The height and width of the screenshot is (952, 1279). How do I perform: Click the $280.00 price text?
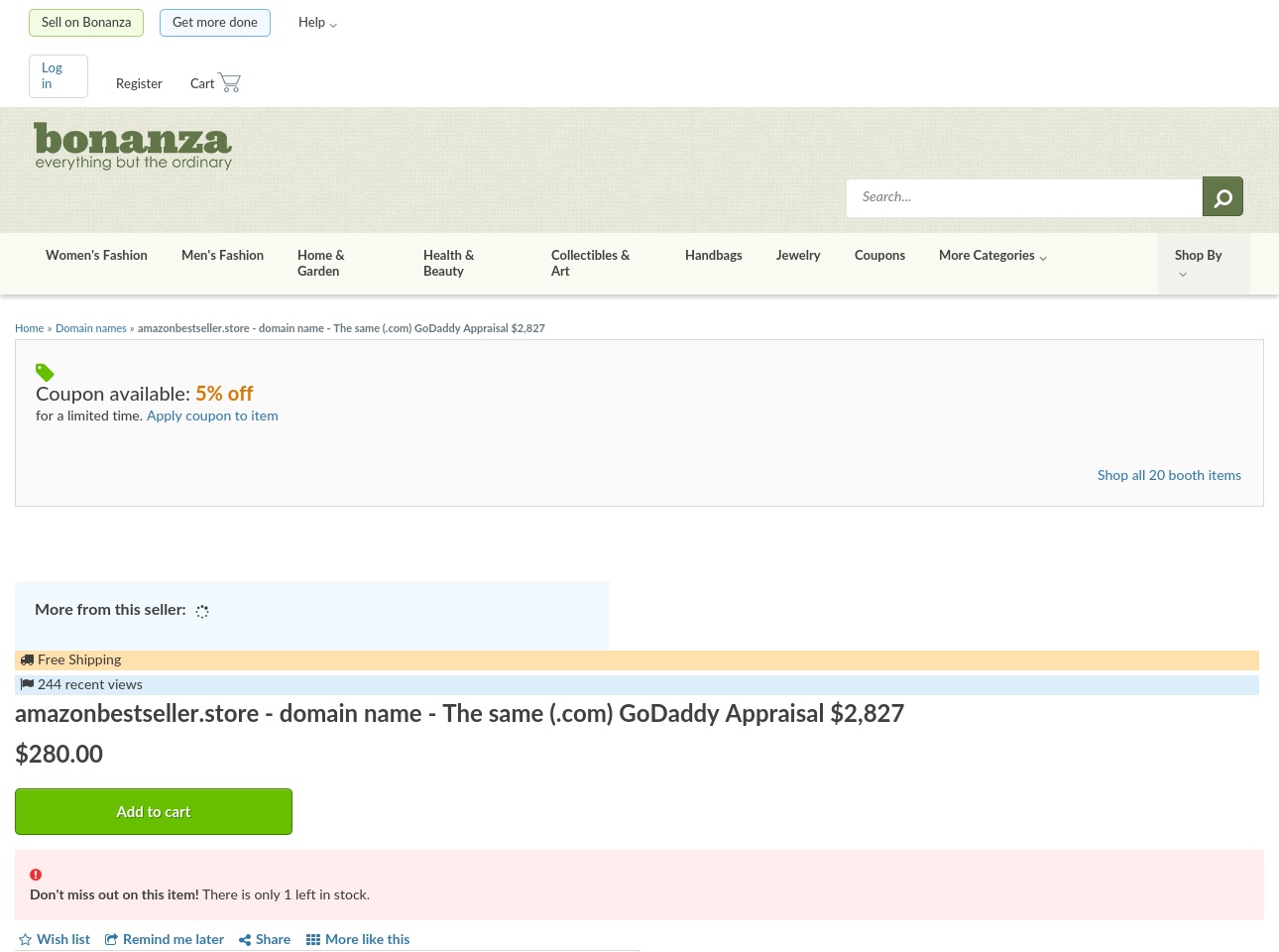point(58,754)
